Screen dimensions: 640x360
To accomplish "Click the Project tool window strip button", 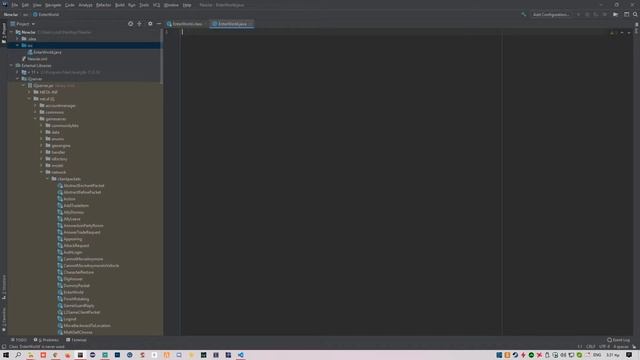I will pyautogui.click(x=4, y=32).
